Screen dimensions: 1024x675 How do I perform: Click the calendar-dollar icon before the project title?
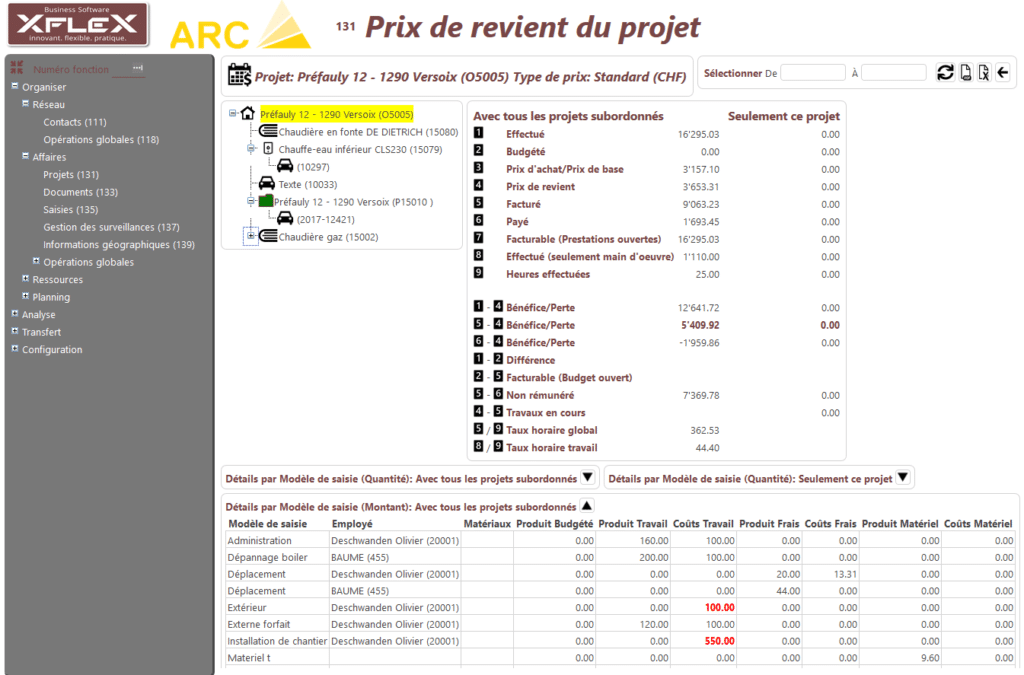tap(239, 75)
